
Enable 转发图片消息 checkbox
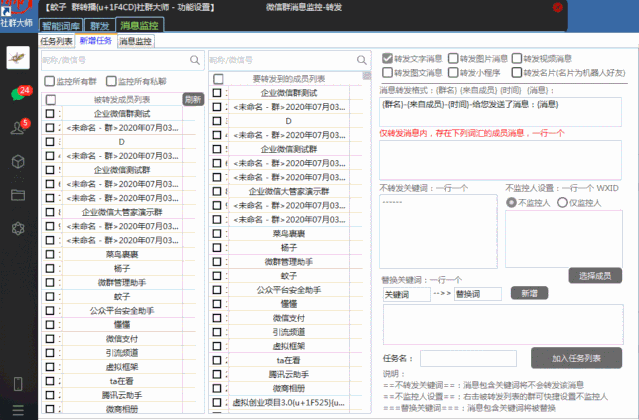coord(453,58)
